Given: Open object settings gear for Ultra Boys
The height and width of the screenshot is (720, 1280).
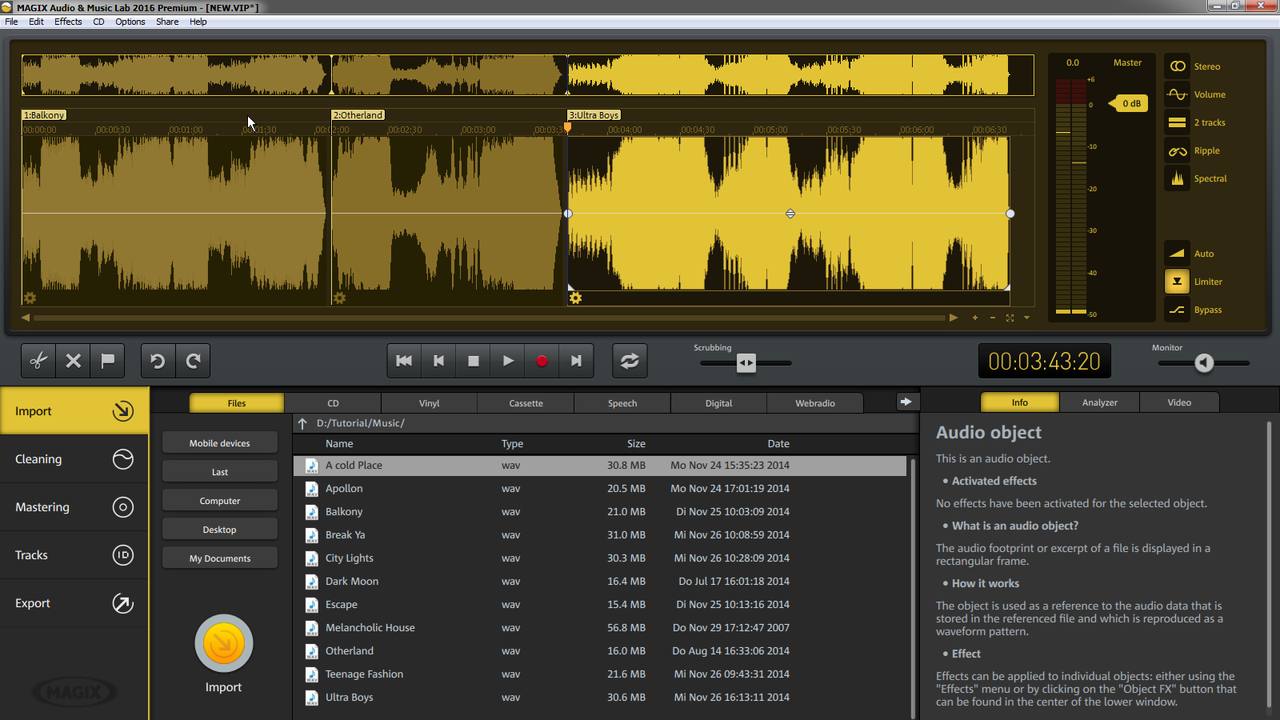Looking at the screenshot, I should coord(575,298).
